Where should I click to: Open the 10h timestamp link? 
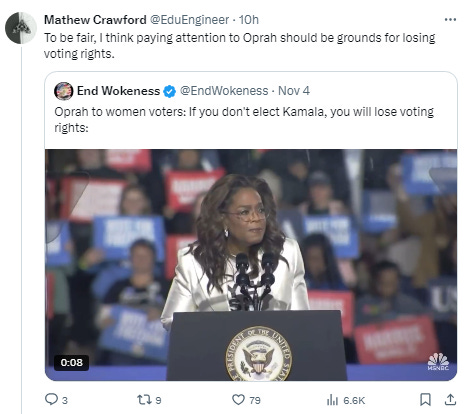click(249, 20)
